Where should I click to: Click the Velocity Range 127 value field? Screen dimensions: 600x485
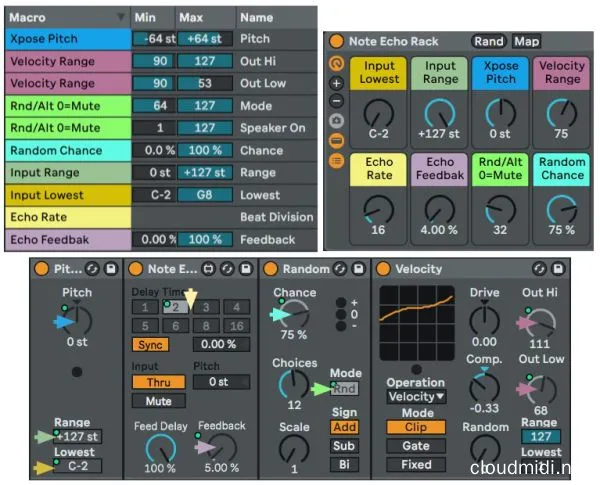coord(541,436)
